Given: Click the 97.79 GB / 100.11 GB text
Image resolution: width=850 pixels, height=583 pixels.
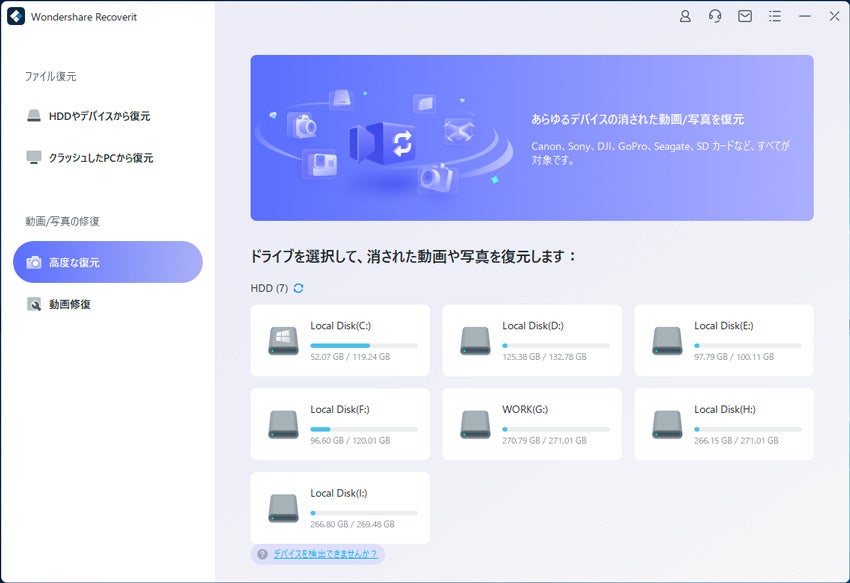Looking at the screenshot, I should (734, 357).
